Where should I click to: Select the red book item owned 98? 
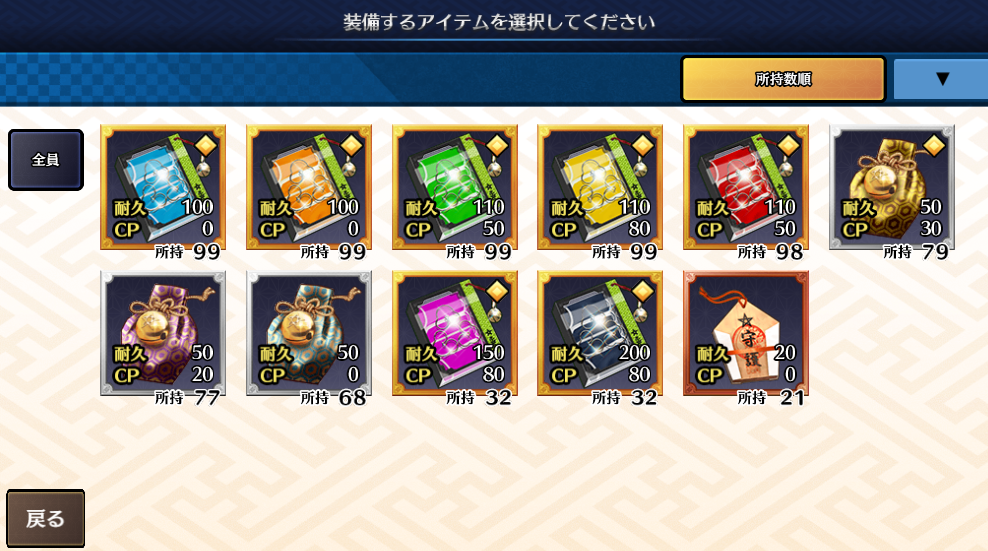pyautogui.click(x=746, y=187)
